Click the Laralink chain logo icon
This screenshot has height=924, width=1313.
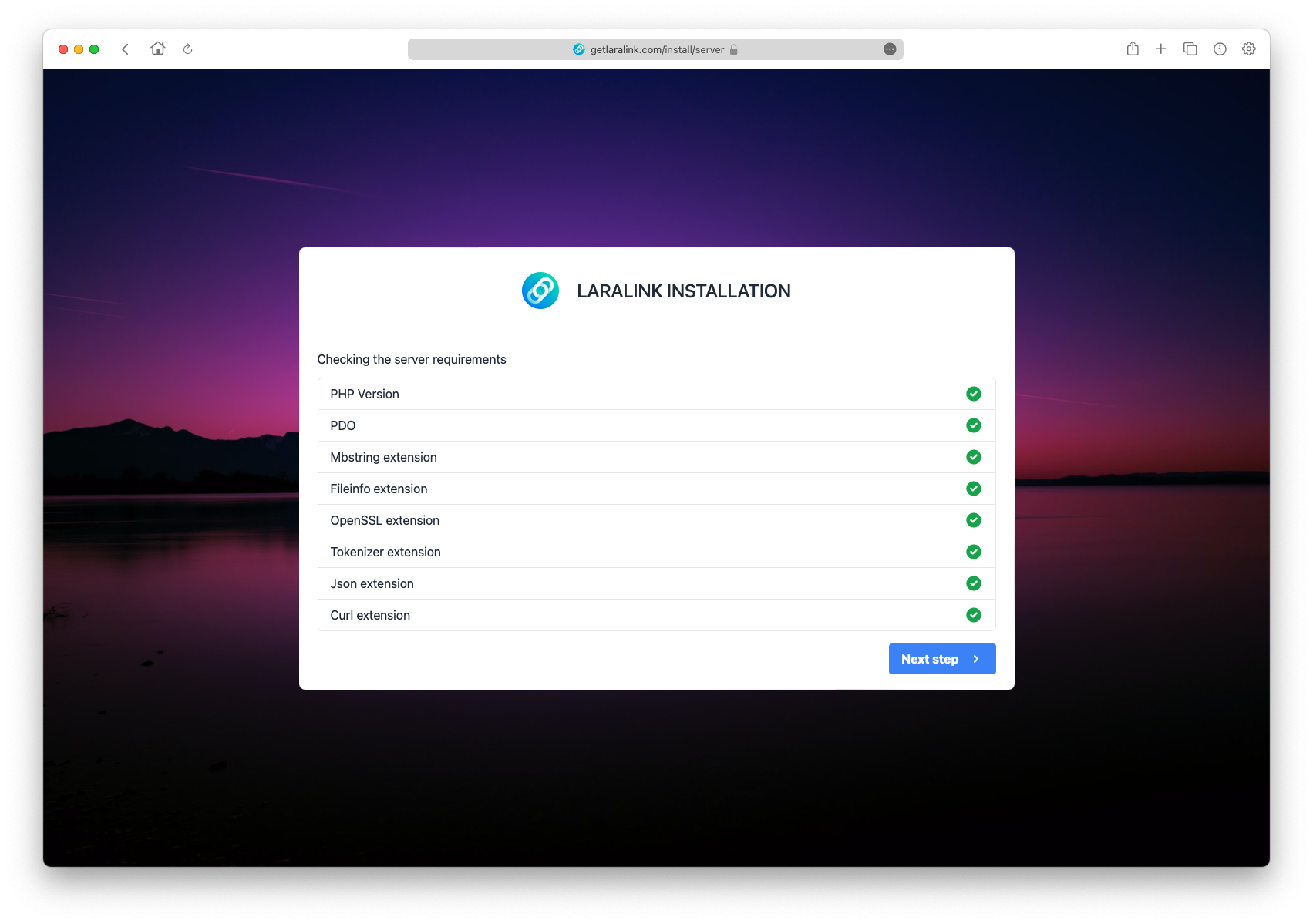point(540,291)
